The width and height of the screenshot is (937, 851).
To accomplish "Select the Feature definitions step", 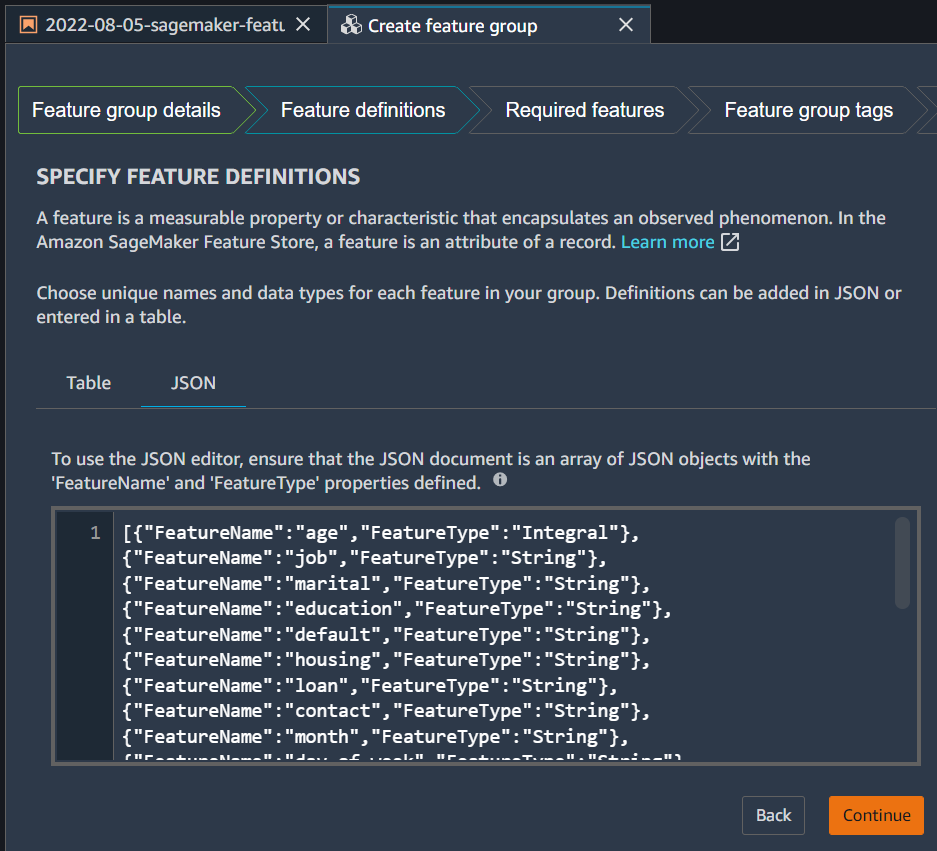I will click(363, 110).
